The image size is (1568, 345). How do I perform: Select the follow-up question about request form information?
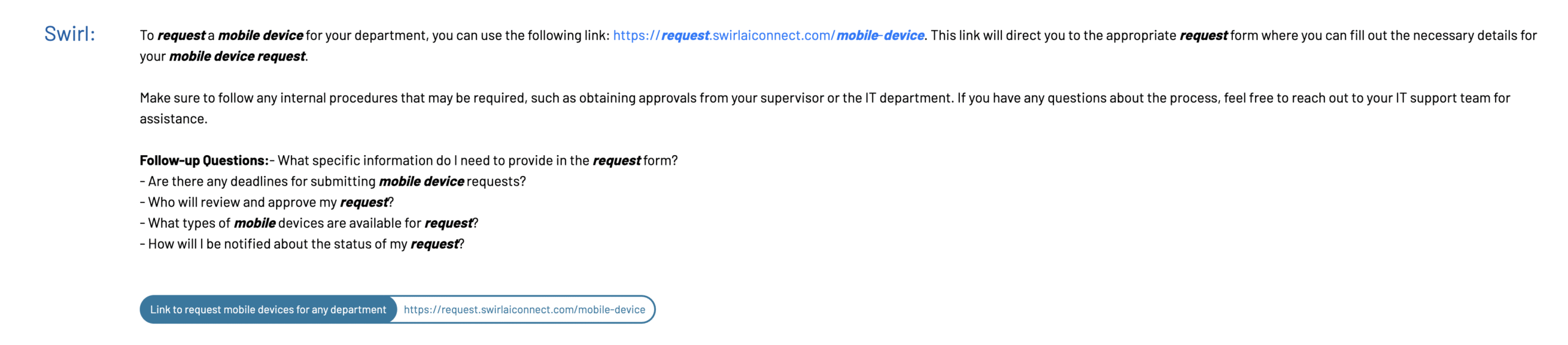tap(478, 161)
